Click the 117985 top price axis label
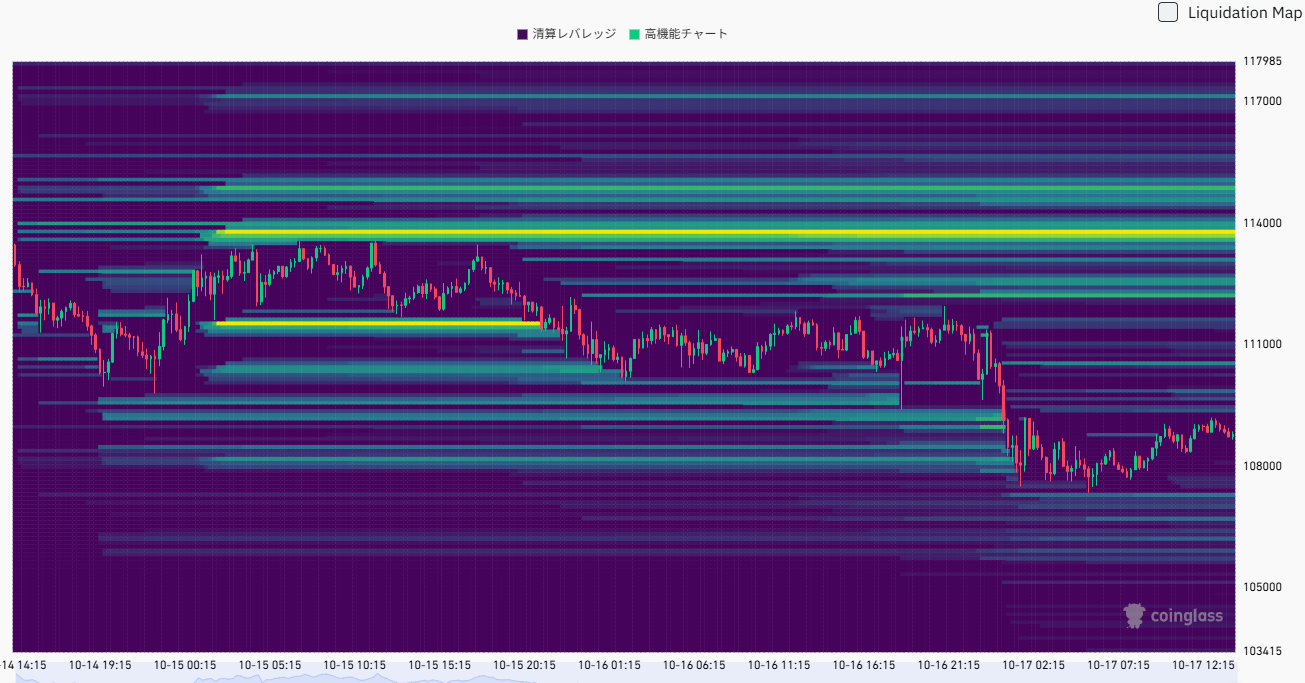Image resolution: width=1305 pixels, height=683 pixels. coord(1262,61)
